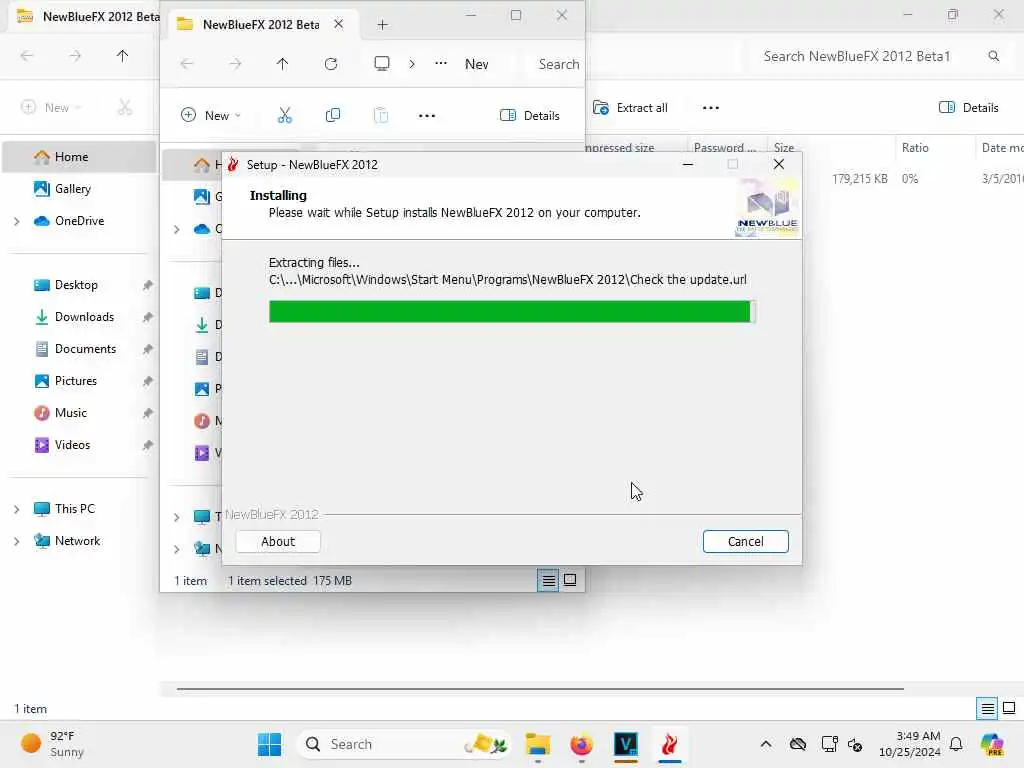Click the Back arrow in front Explorer
This screenshot has width=1024, height=768.
187,64
